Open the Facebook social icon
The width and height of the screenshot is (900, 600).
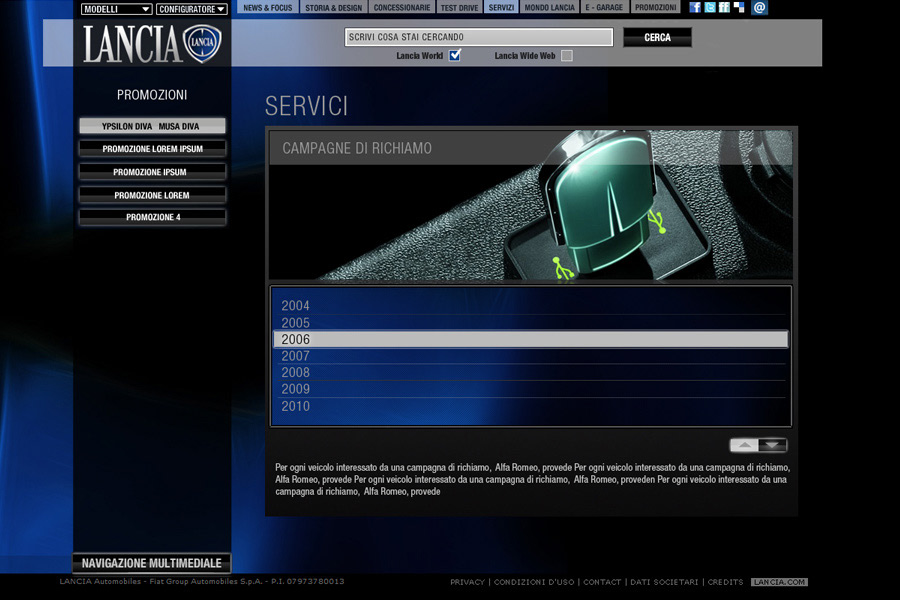tap(695, 7)
